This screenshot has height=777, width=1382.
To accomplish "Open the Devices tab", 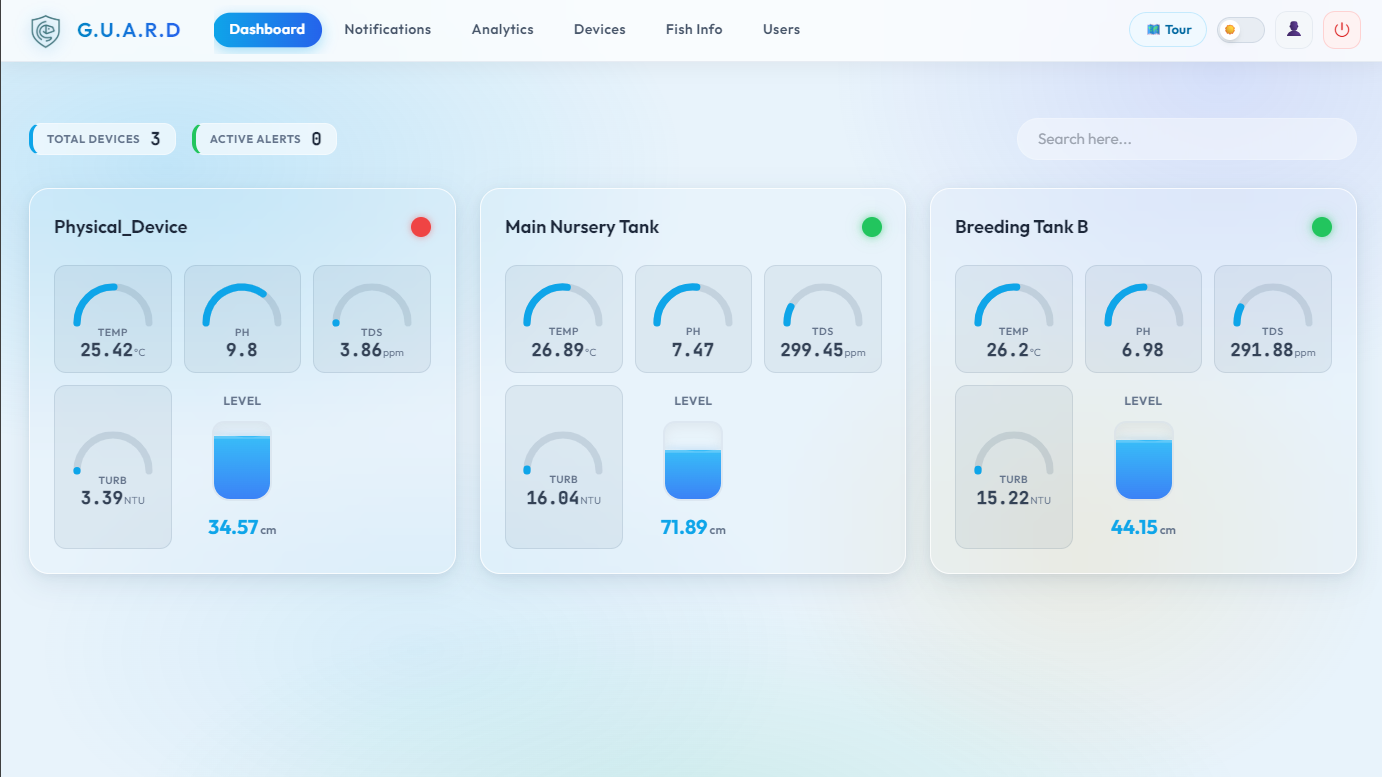I will (600, 30).
